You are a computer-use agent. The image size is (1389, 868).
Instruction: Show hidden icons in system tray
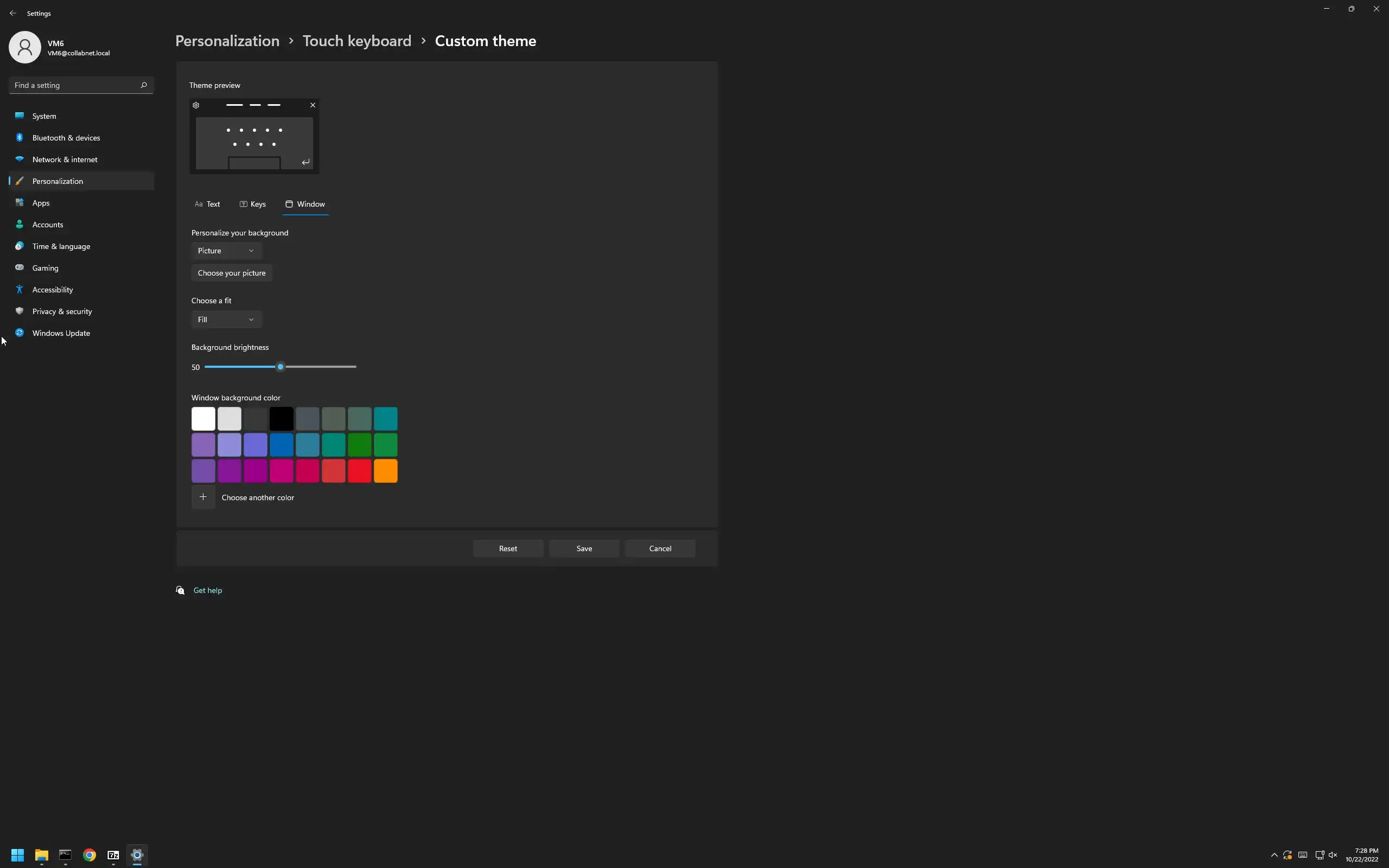1273,855
